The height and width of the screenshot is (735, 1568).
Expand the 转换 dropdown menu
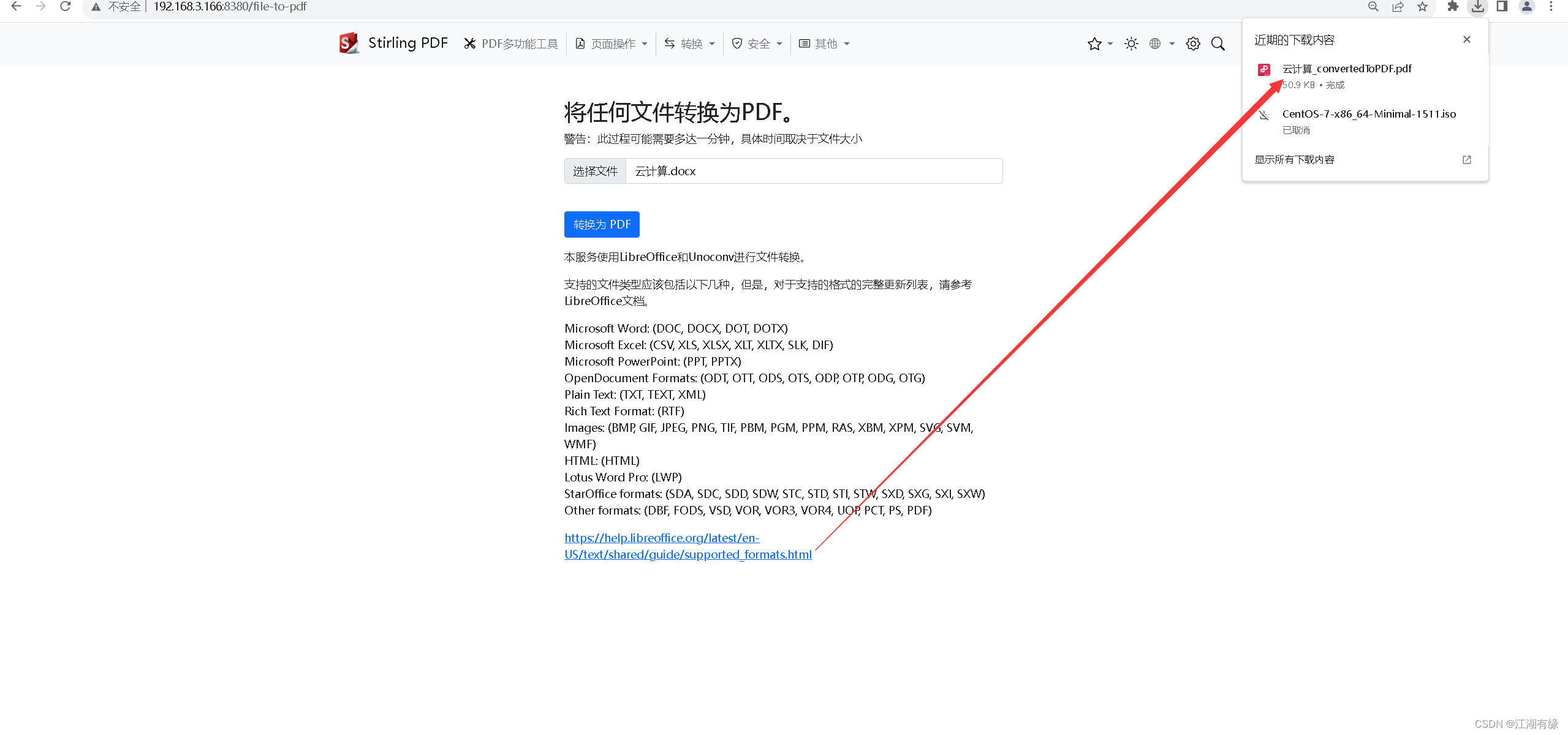click(x=690, y=43)
